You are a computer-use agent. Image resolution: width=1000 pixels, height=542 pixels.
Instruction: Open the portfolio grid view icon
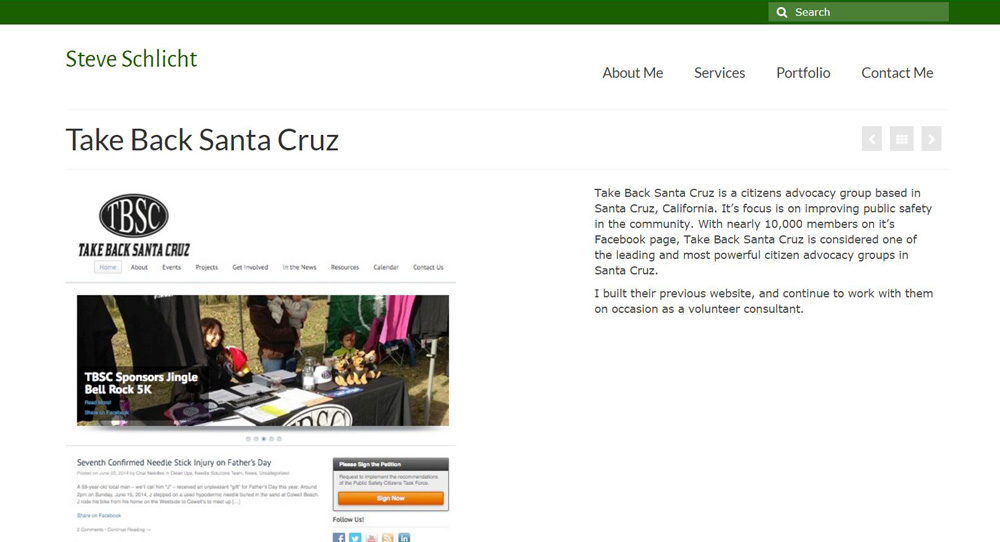coord(902,139)
